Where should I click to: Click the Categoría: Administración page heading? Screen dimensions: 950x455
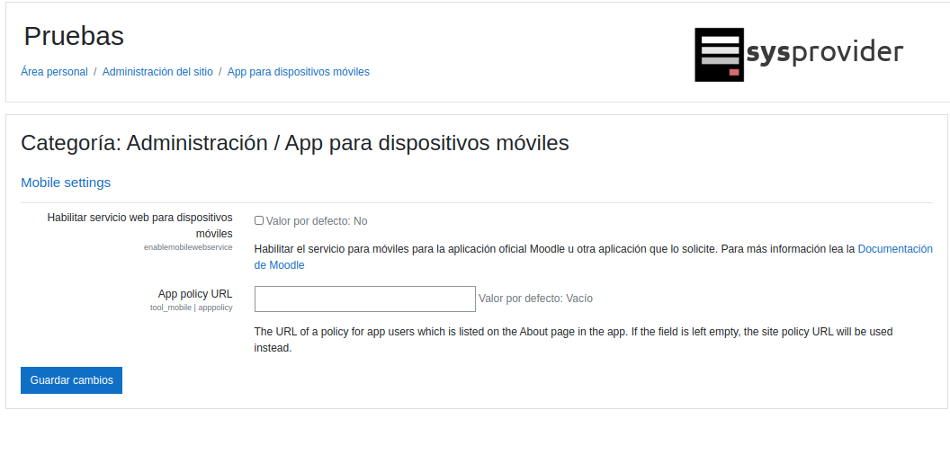[x=295, y=143]
